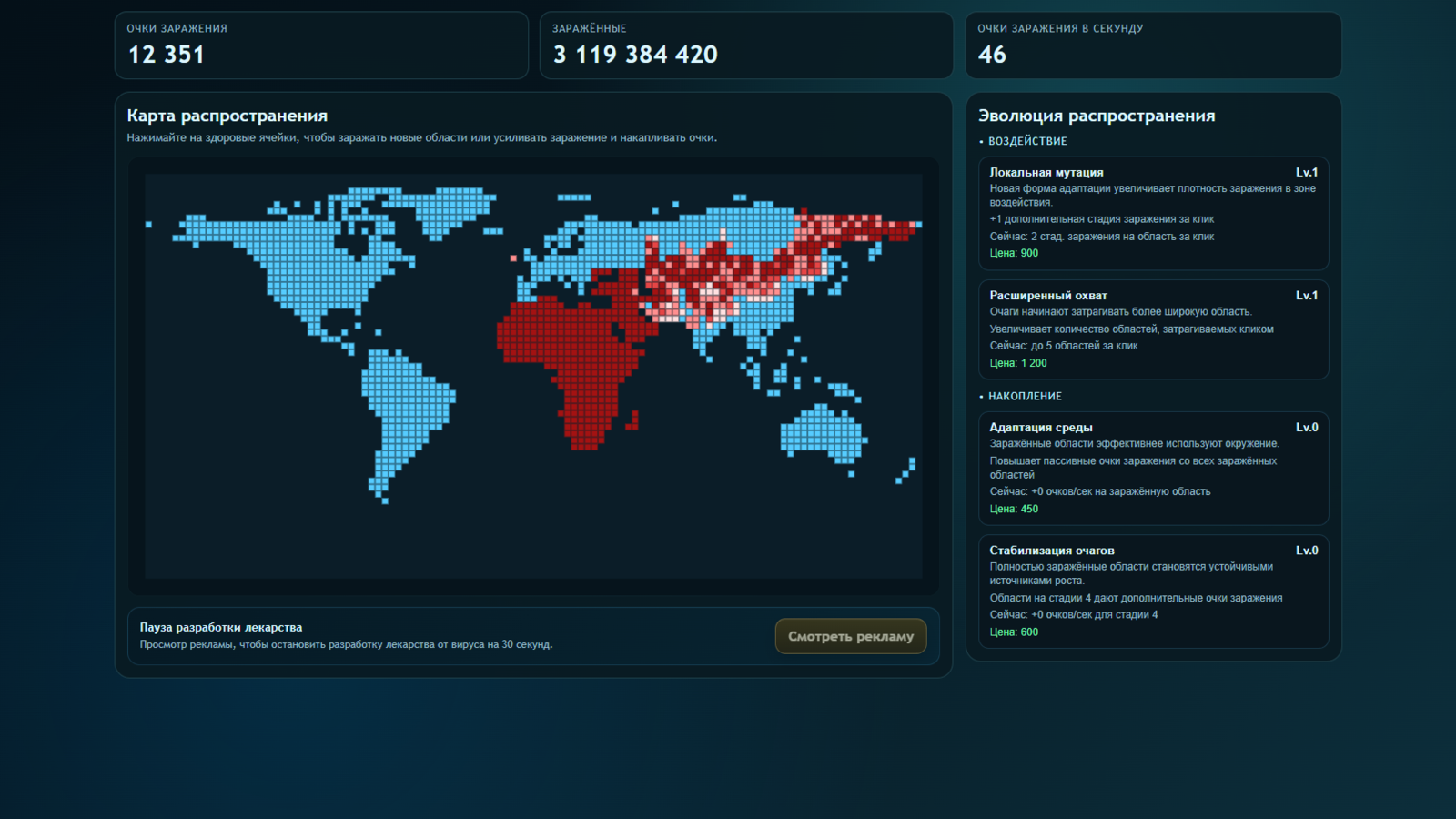Buy the Локальная мутация upgrade card
Screen dimensions: 1456x819
pyautogui.click(x=1153, y=213)
